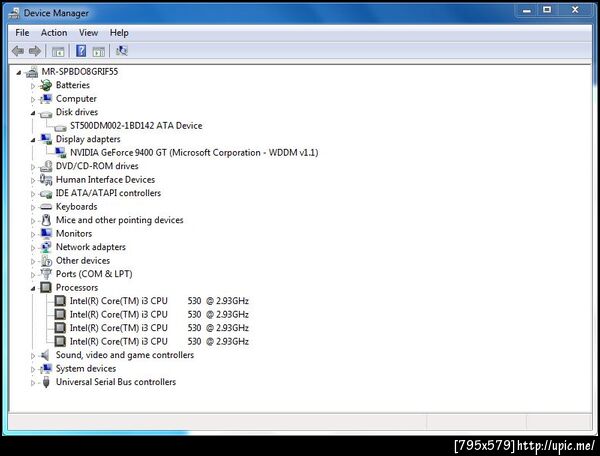600x456 pixels.
Task: Expand the DVD/CD-ROM drives node arrow
Action: coord(33,167)
